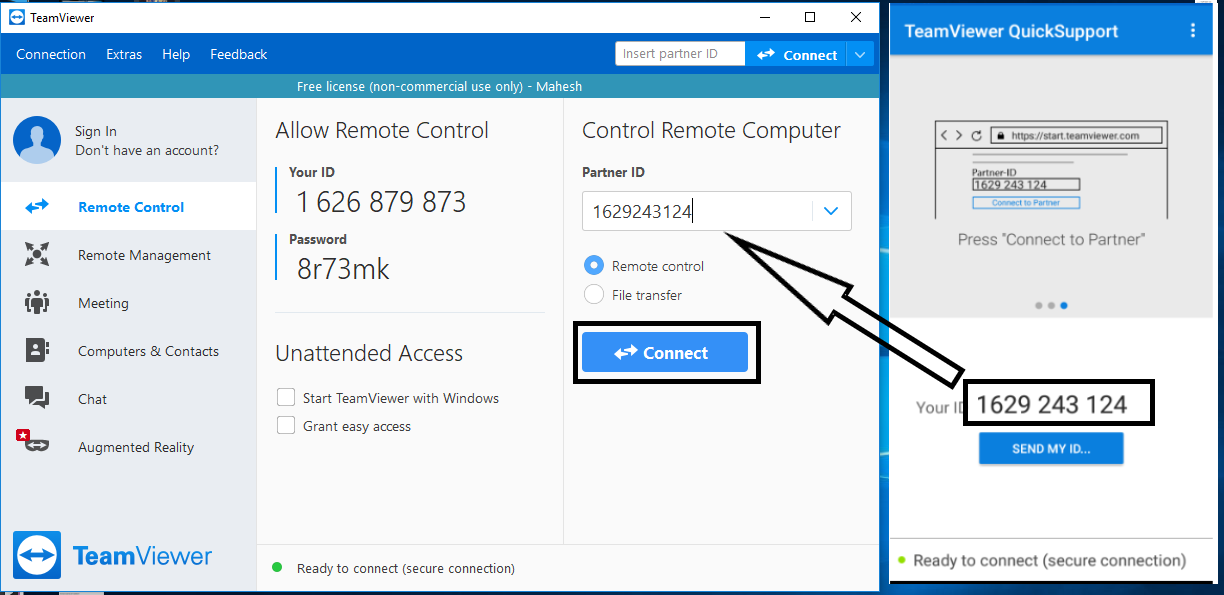Viewport: 1224px width, 595px height.
Task: Open the QuickSupport three-dot overflow menu
Action: pos(1192,31)
